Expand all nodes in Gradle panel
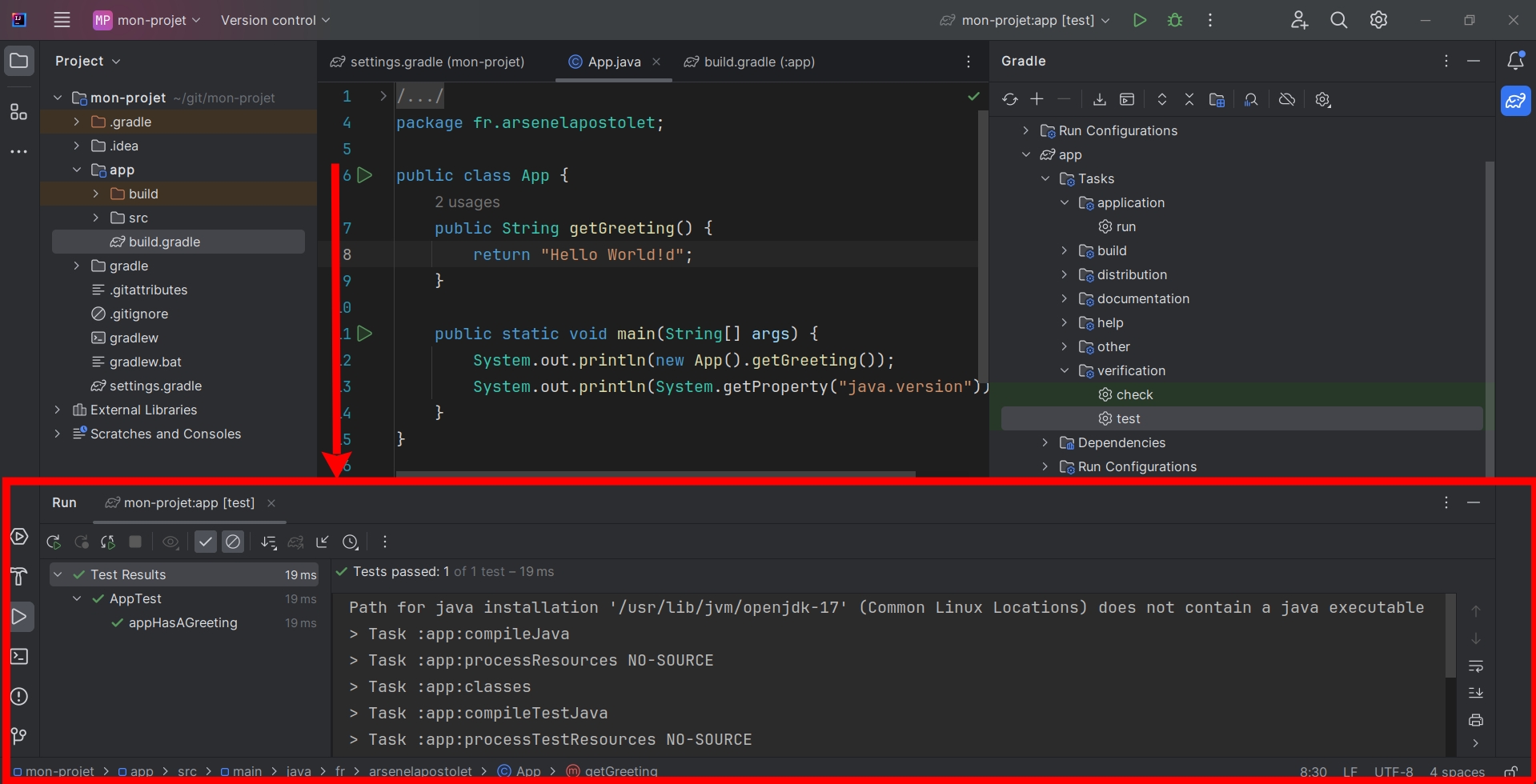The image size is (1536, 784). click(1162, 99)
